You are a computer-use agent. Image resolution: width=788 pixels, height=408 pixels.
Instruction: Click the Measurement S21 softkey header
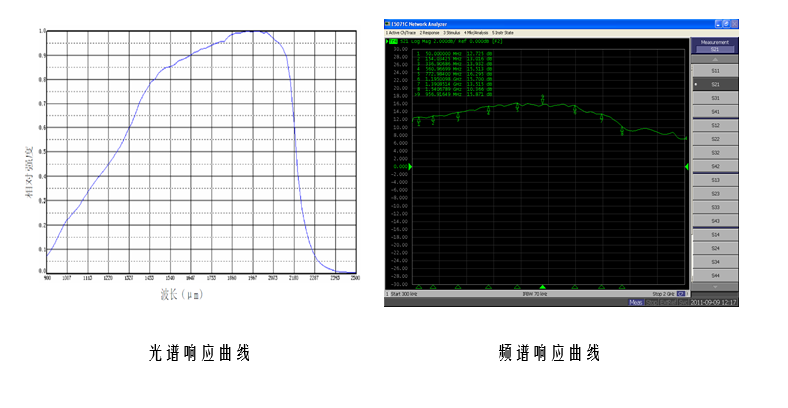715,46
